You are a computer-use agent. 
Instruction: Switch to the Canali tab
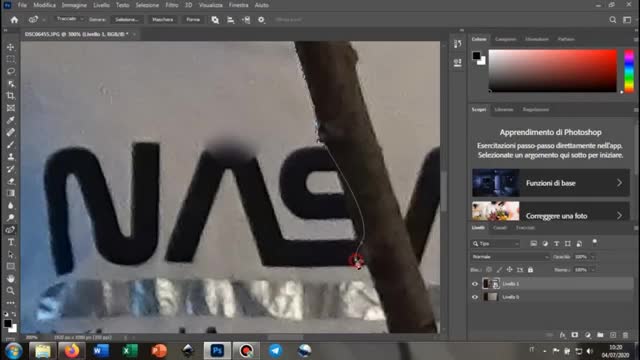tap(500, 228)
